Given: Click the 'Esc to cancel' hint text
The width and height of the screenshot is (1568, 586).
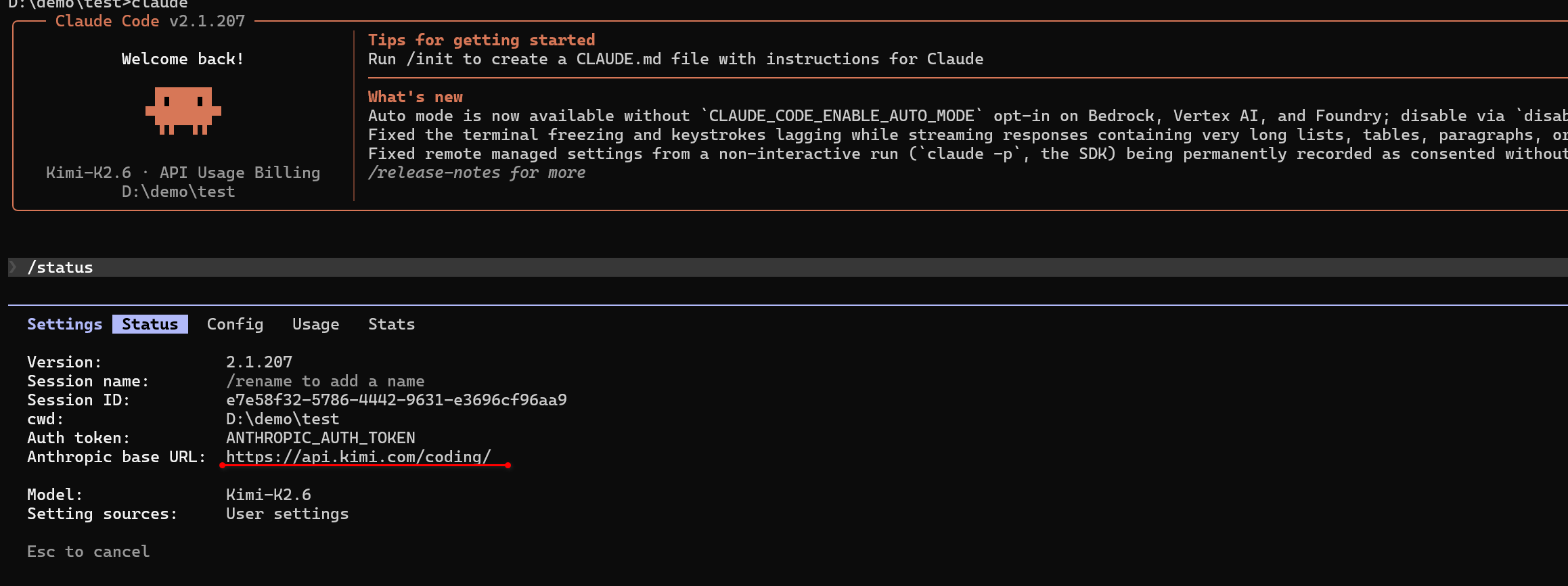Looking at the screenshot, I should [x=89, y=551].
